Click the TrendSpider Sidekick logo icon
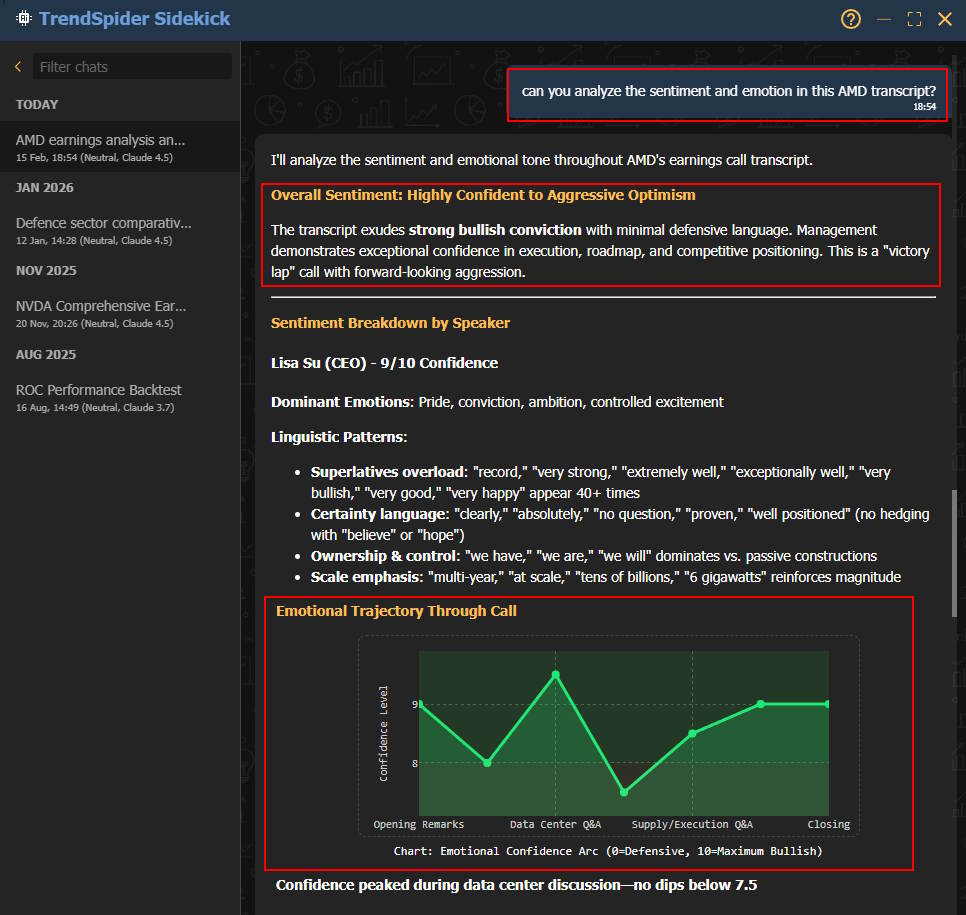The image size is (966, 915). pyautogui.click(x=22, y=19)
